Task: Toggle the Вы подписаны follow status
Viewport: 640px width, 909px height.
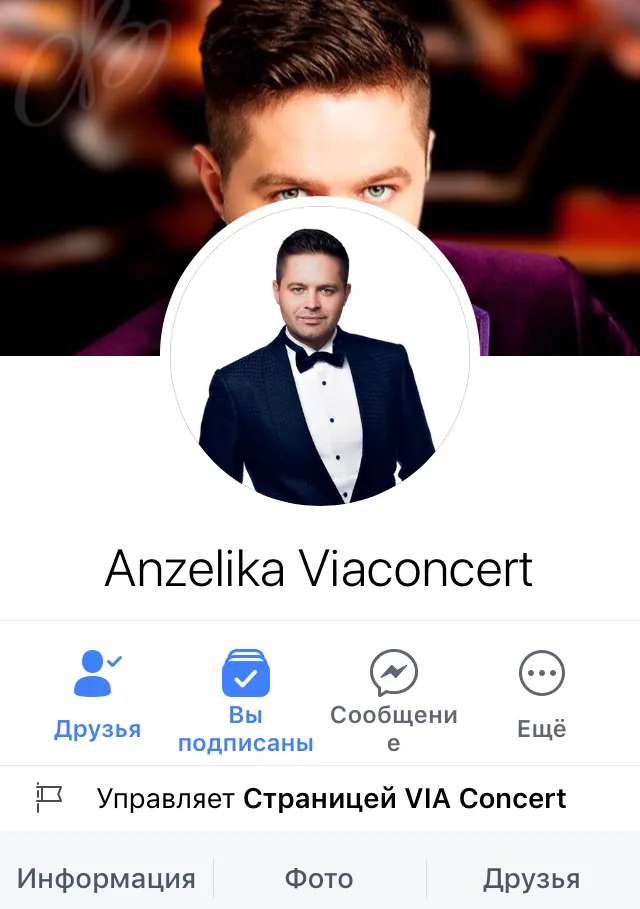Action: click(x=246, y=729)
